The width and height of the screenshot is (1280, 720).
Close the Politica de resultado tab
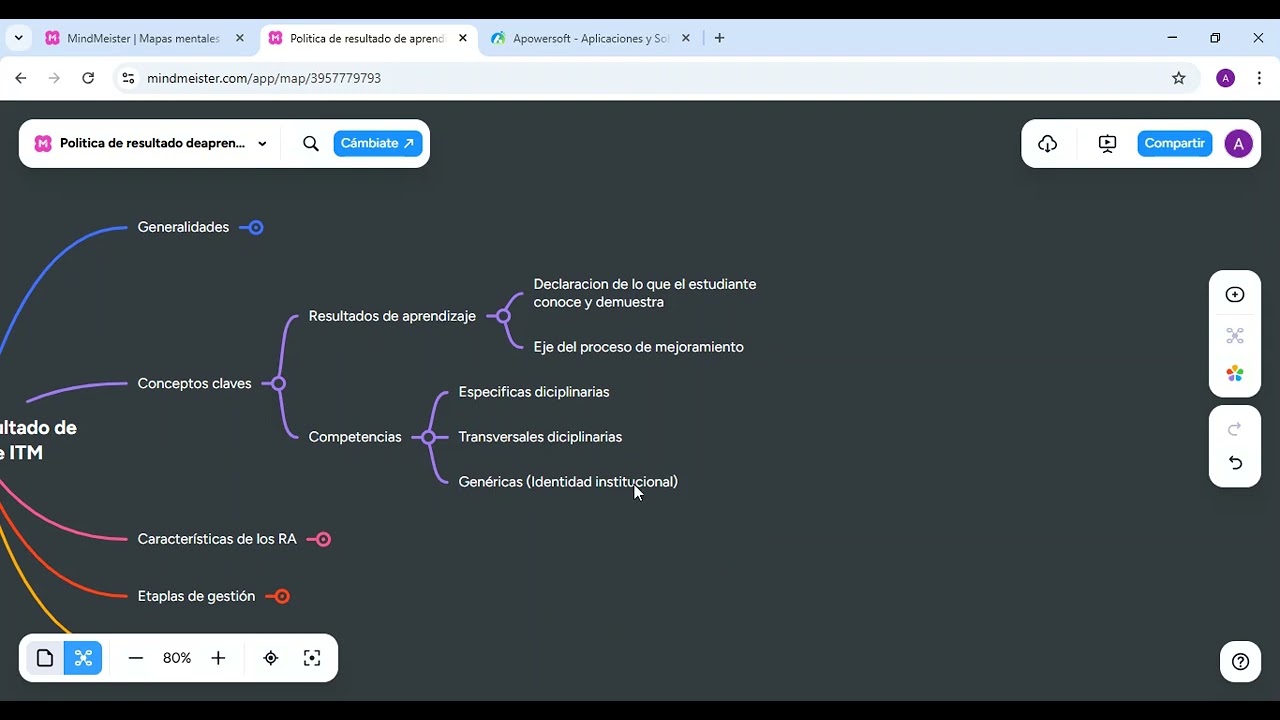(x=463, y=38)
